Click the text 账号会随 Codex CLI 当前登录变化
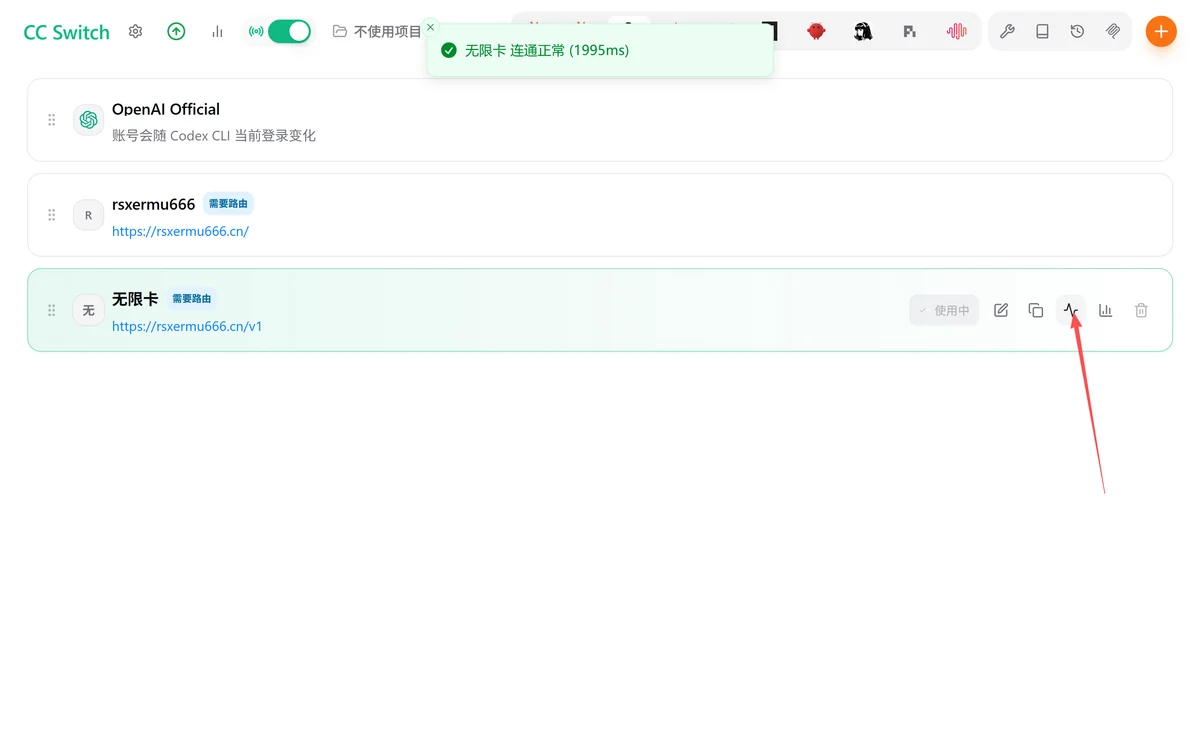Screen dimensions: 1200x755 coord(214,135)
